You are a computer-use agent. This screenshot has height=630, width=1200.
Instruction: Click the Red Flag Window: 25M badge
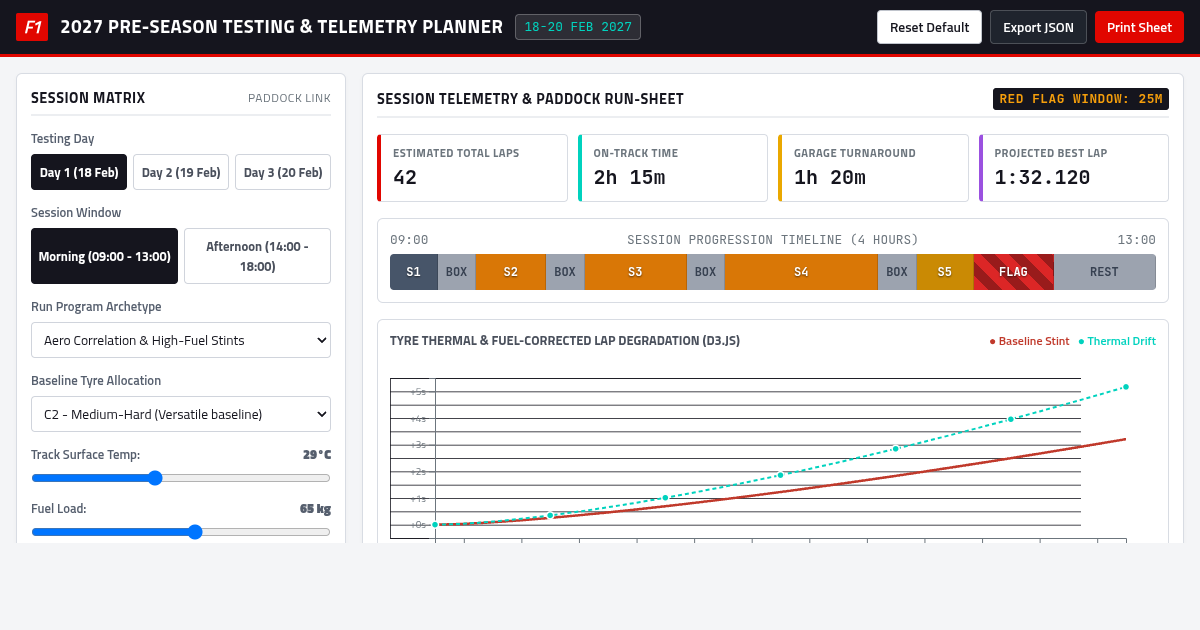[x=1081, y=99]
